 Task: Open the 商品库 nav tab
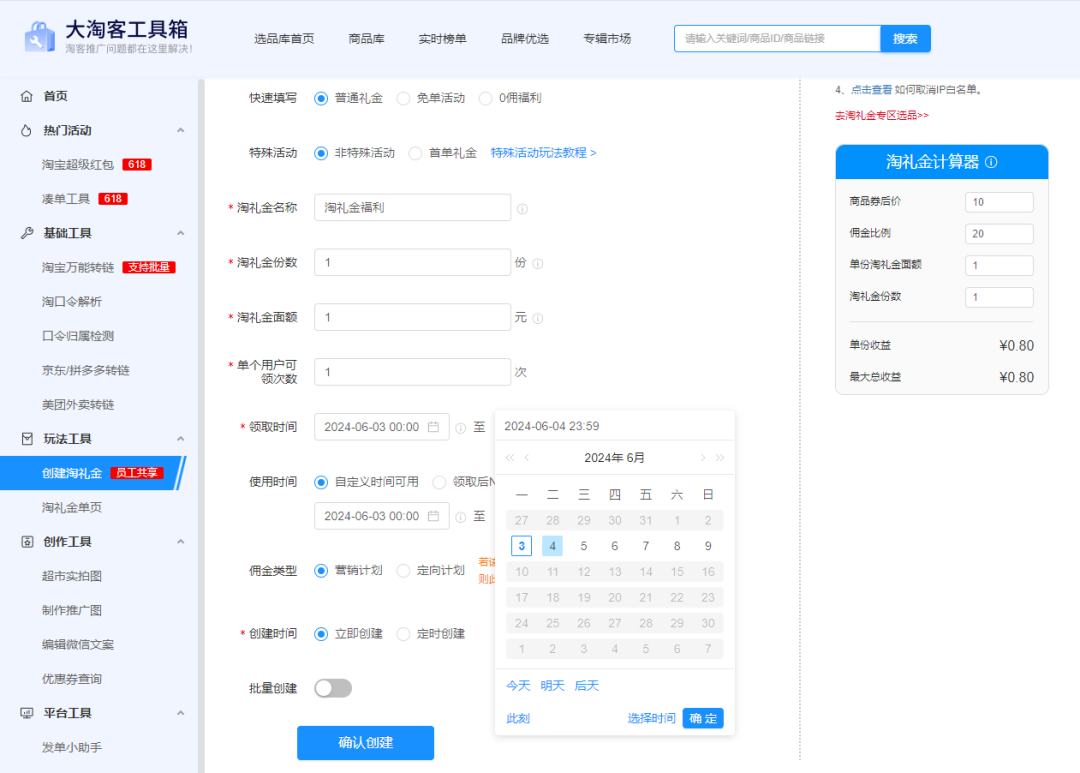[x=366, y=39]
